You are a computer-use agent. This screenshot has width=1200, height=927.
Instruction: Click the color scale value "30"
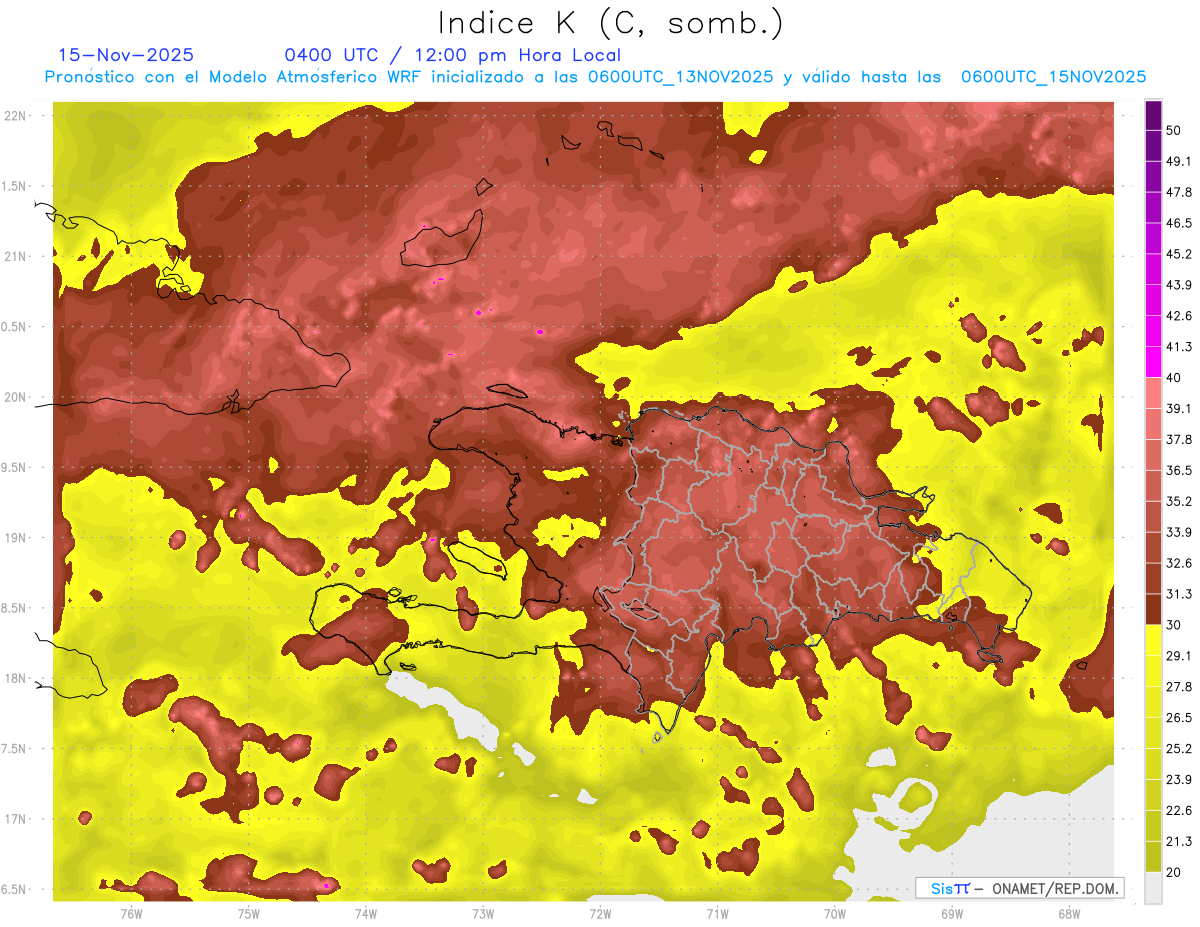[x=1175, y=625]
